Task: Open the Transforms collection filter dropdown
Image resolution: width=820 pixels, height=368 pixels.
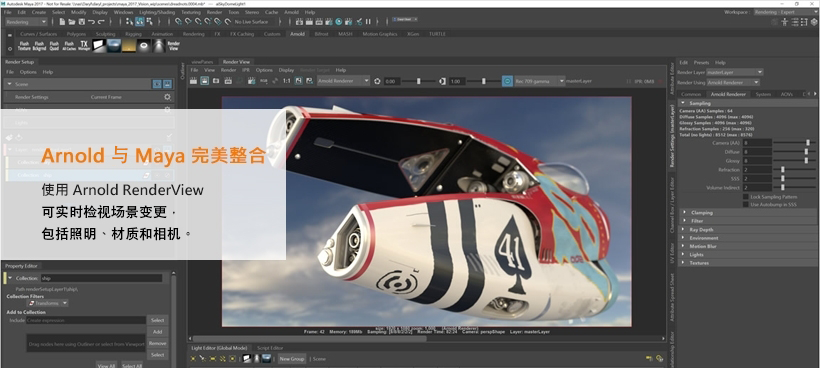Action: 48,303
